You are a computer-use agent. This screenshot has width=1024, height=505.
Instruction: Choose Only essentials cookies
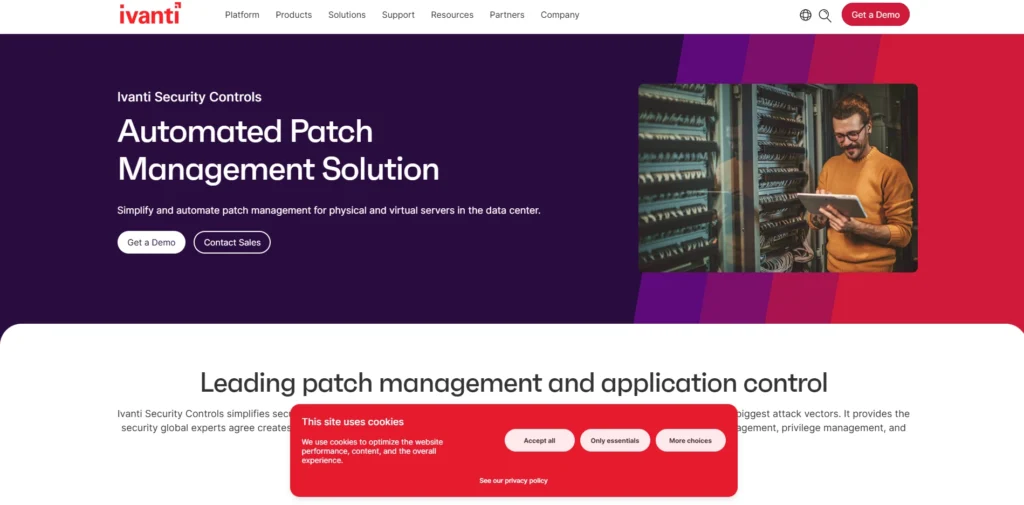point(615,440)
